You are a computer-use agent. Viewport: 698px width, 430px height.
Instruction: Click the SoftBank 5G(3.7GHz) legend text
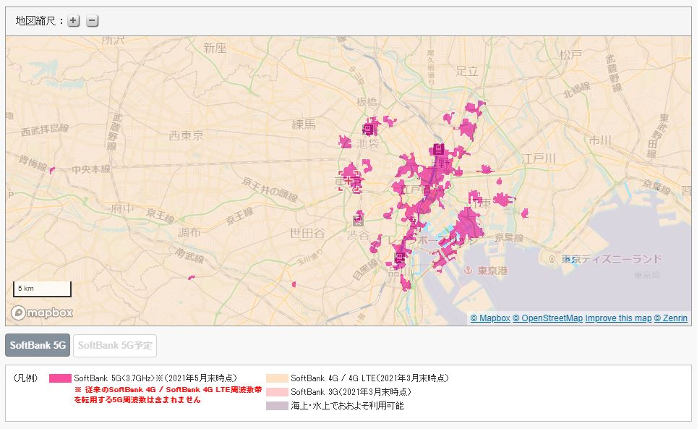(155, 378)
